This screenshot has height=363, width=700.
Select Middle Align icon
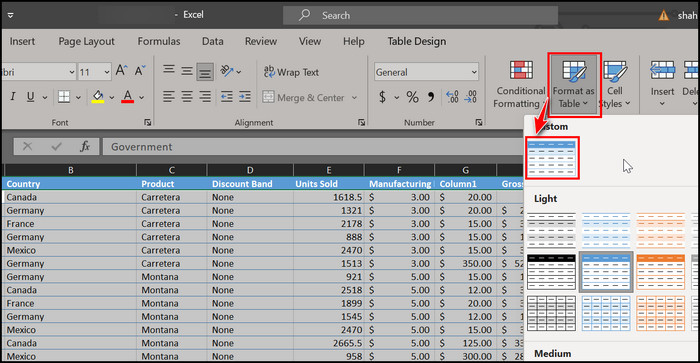coord(187,71)
